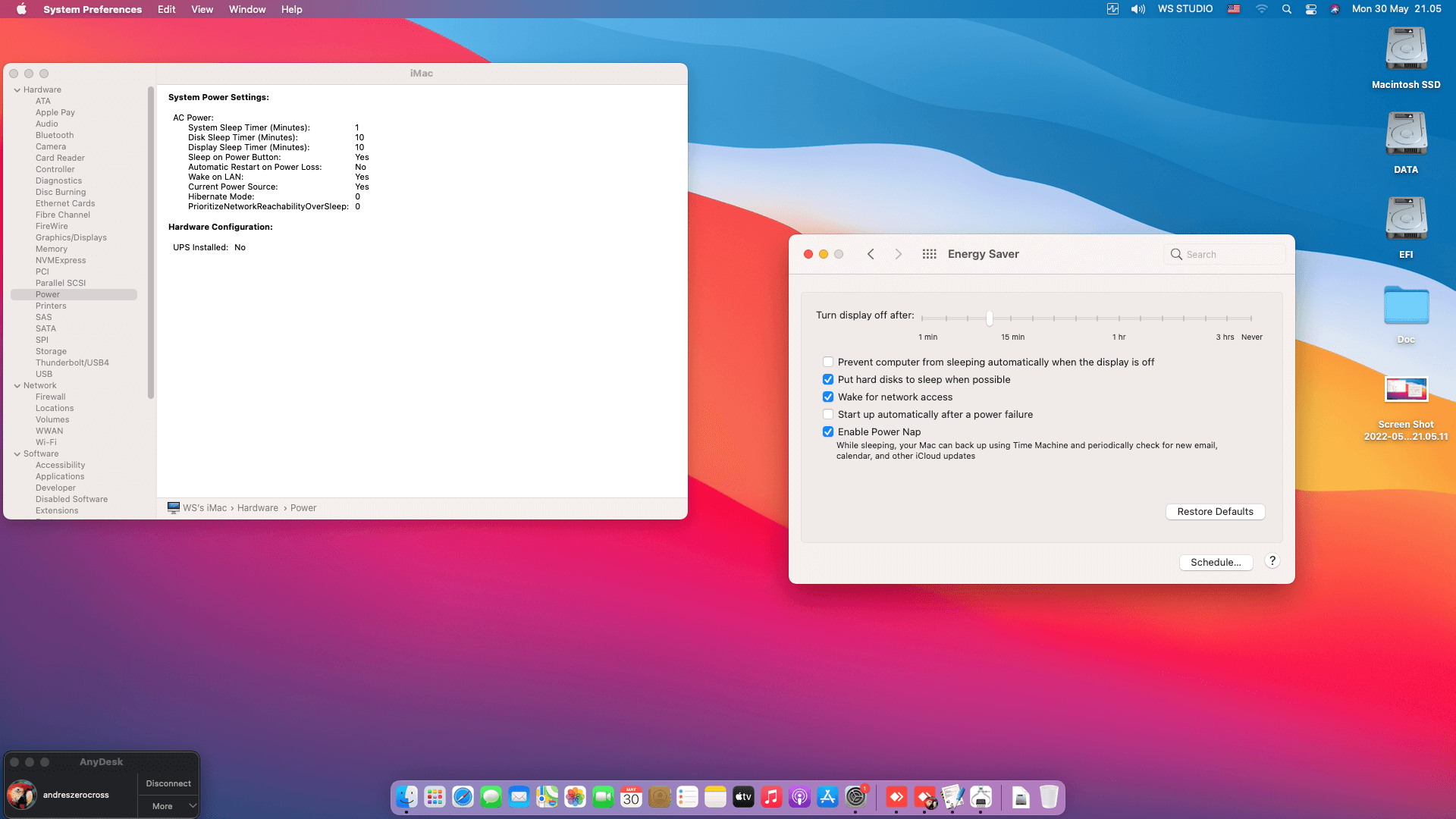The height and width of the screenshot is (819, 1456).
Task: Open the Energy Saver help question mark
Action: pyautogui.click(x=1272, y=561)
